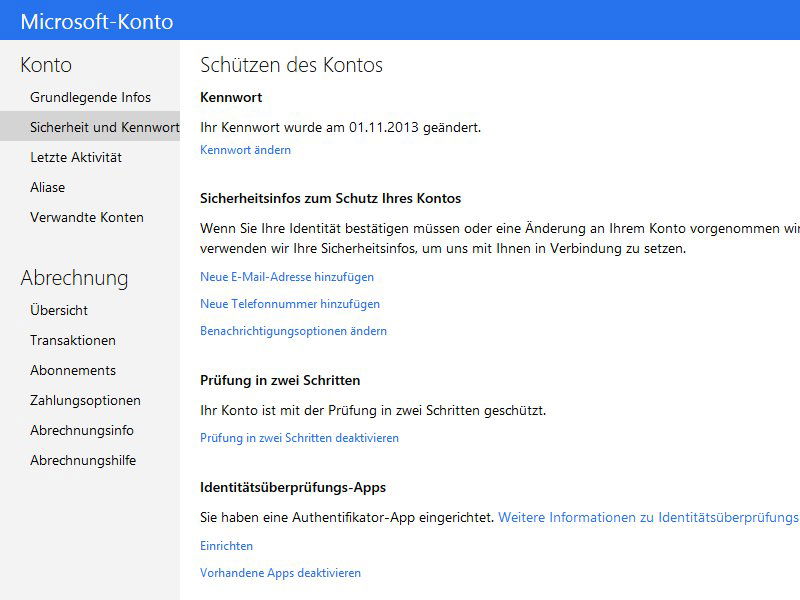Click Neue Telefonnummer hinzufügen link

(x=290, y=304)
